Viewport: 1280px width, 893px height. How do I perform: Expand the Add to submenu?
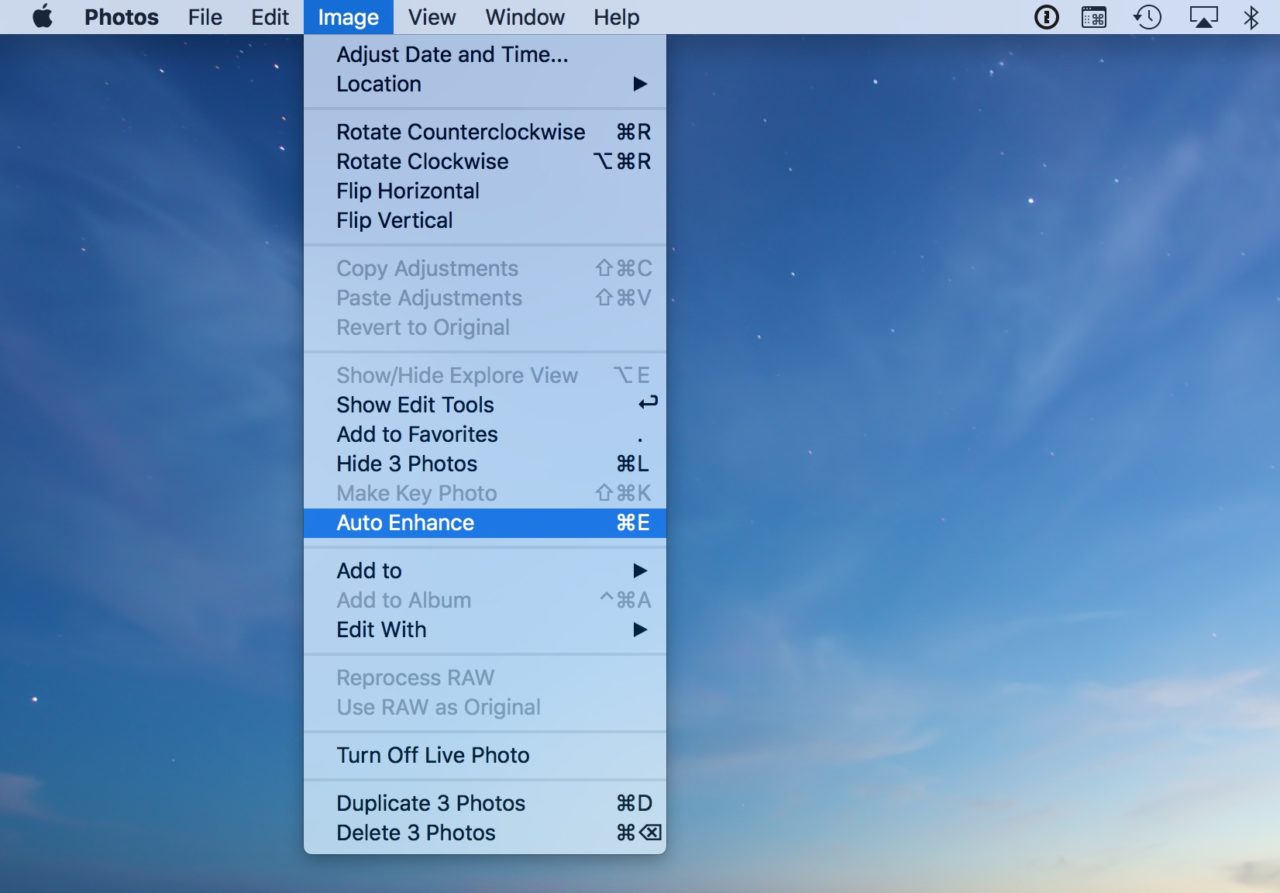[x=485, y=571]
